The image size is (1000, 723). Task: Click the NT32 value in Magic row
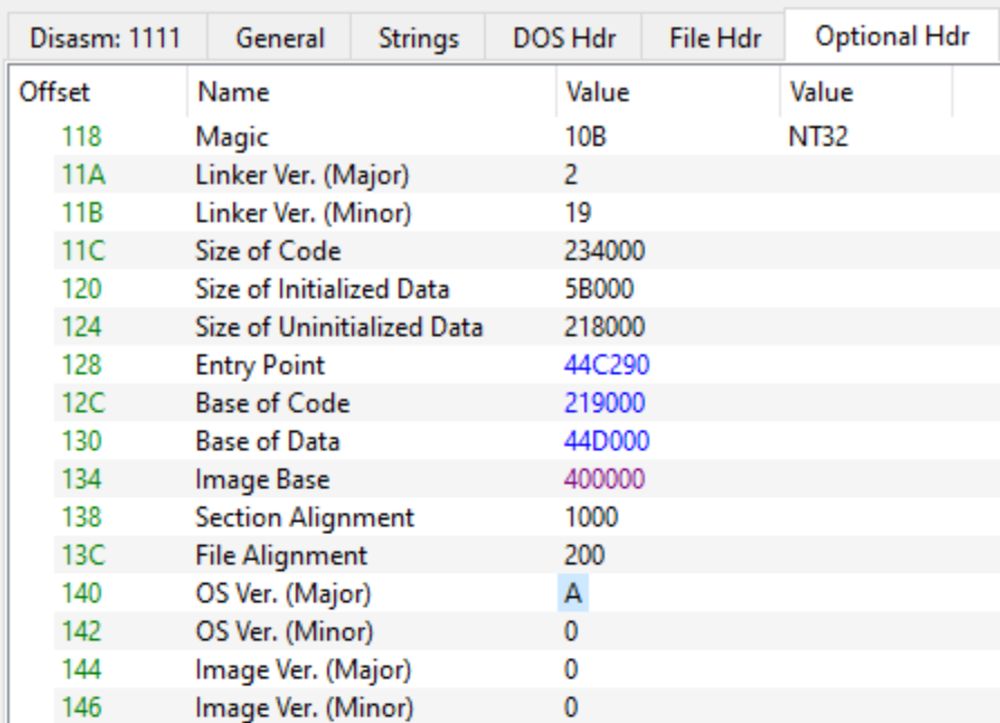click(x=818, y=136)
